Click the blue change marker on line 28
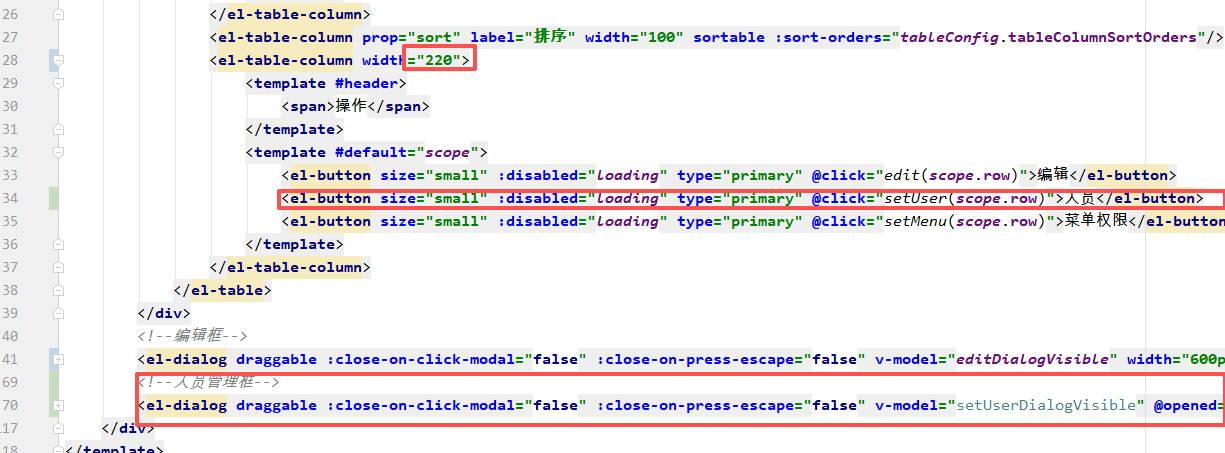 51,61
